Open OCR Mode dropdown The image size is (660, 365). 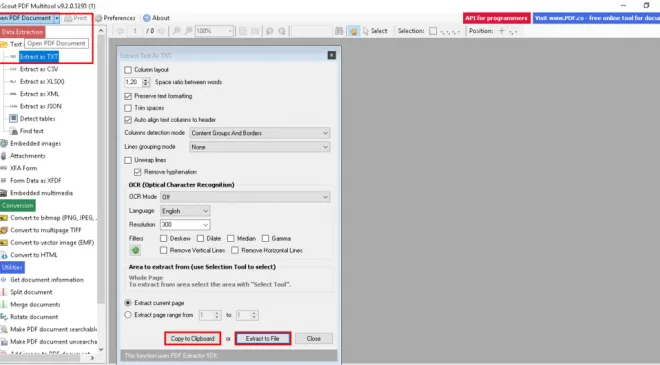(245, 197)
